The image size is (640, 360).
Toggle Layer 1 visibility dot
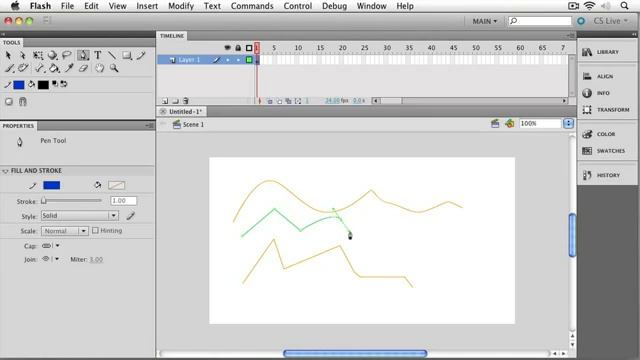pyautogui.click(x=227, y=60)
